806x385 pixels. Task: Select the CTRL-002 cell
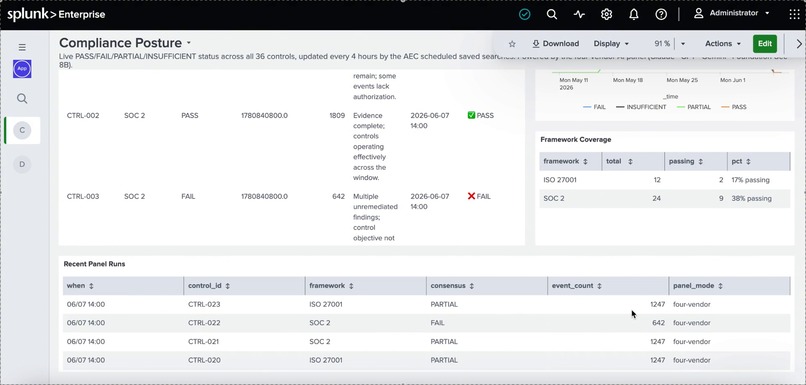pyautogui.click(x=83, y=116)
